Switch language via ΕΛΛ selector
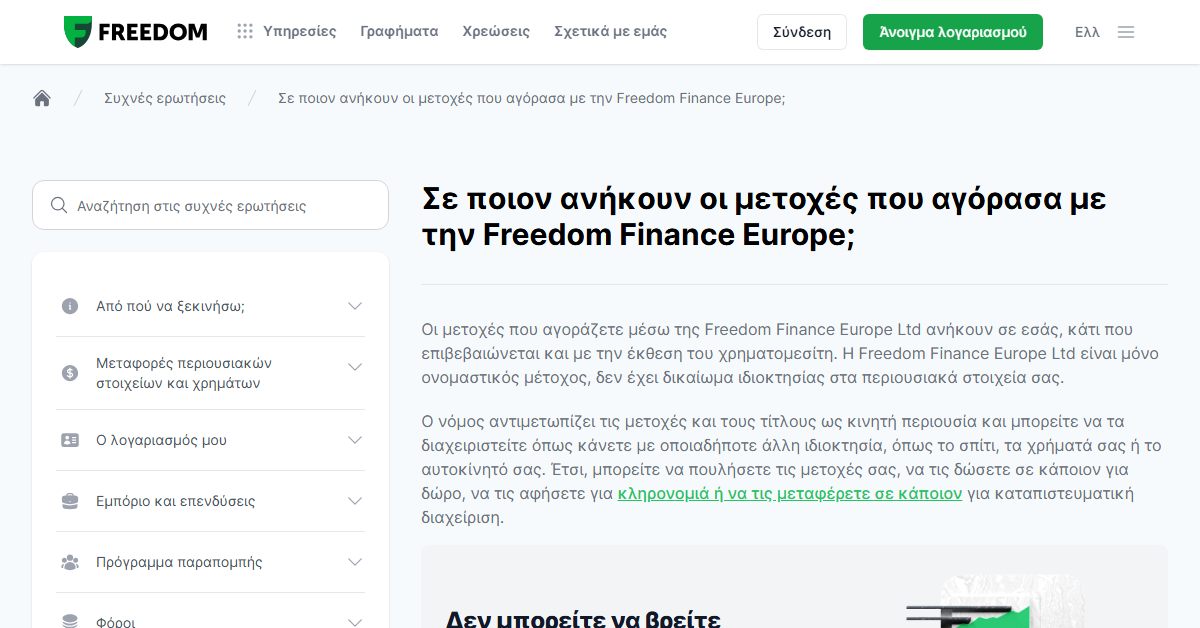Viewport: 1200px width, 628px height. 1087,32
